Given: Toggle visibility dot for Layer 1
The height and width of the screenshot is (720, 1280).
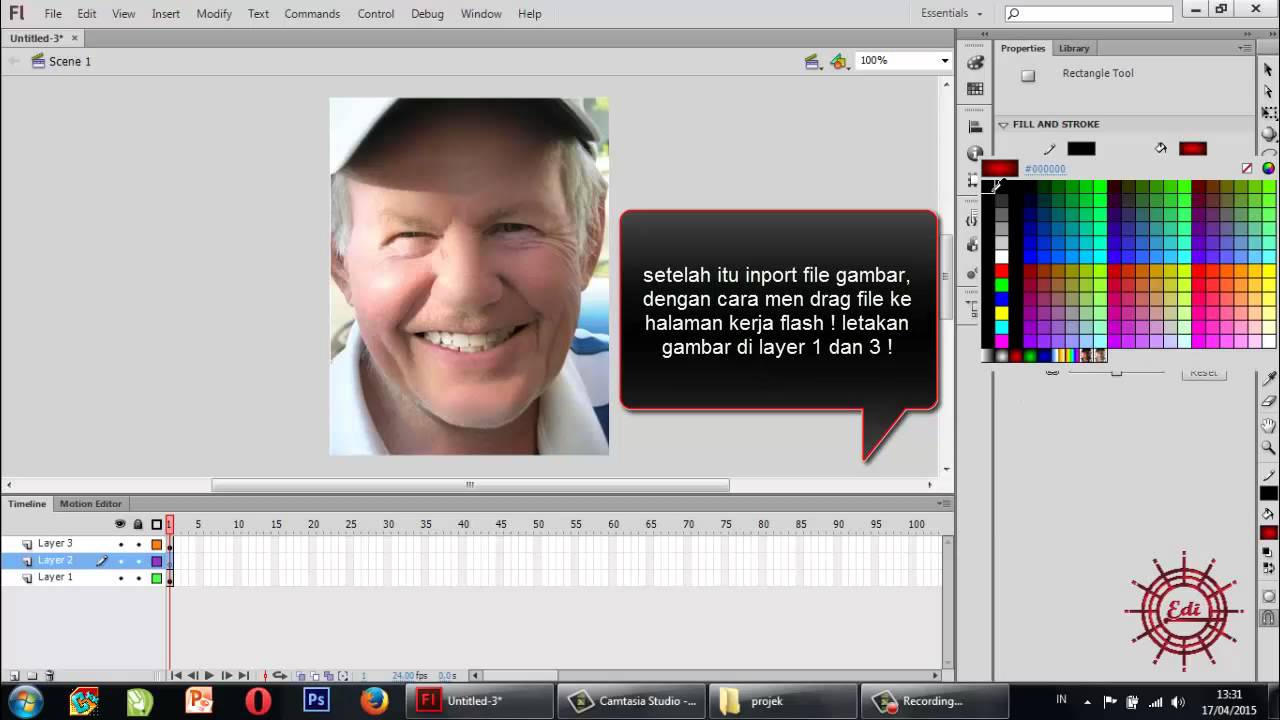Looking at the screenshot, I should coord(121,578).
